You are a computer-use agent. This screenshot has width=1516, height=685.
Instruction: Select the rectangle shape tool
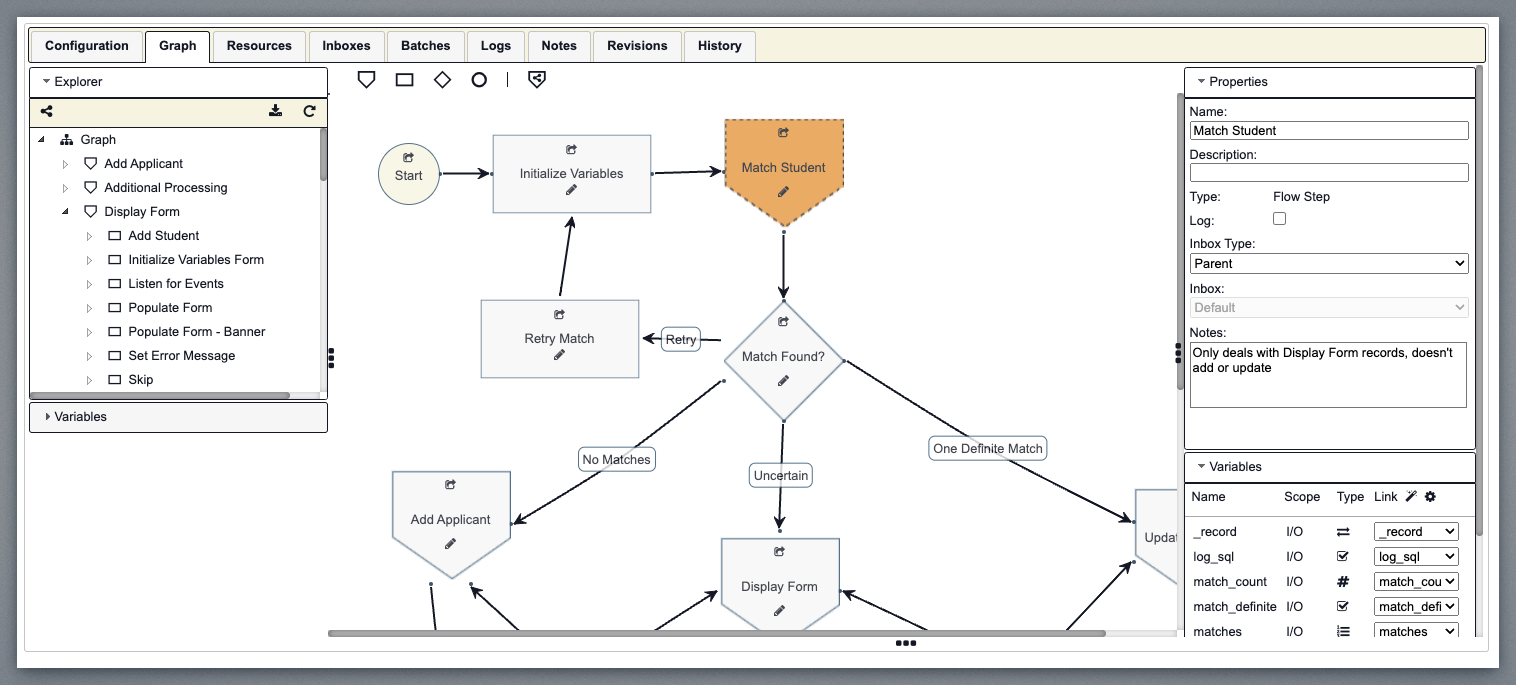pos(404,80)
